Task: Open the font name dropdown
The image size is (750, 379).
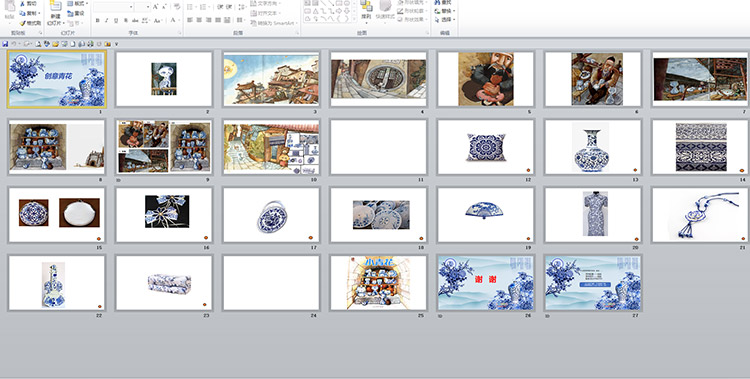Action: (131, 7)
